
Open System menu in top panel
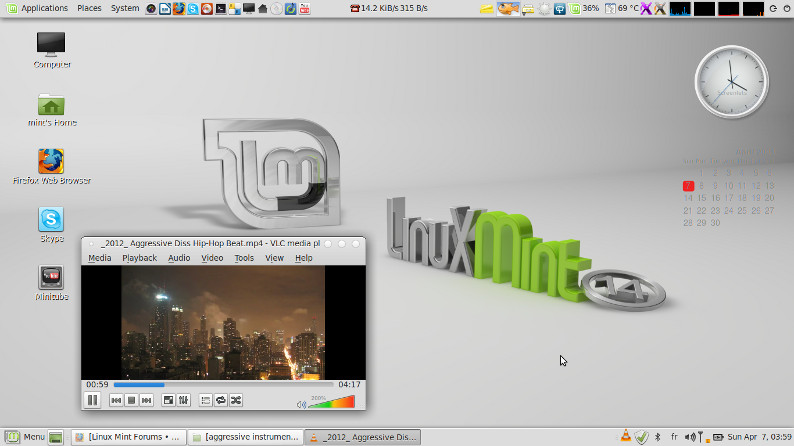125,8
